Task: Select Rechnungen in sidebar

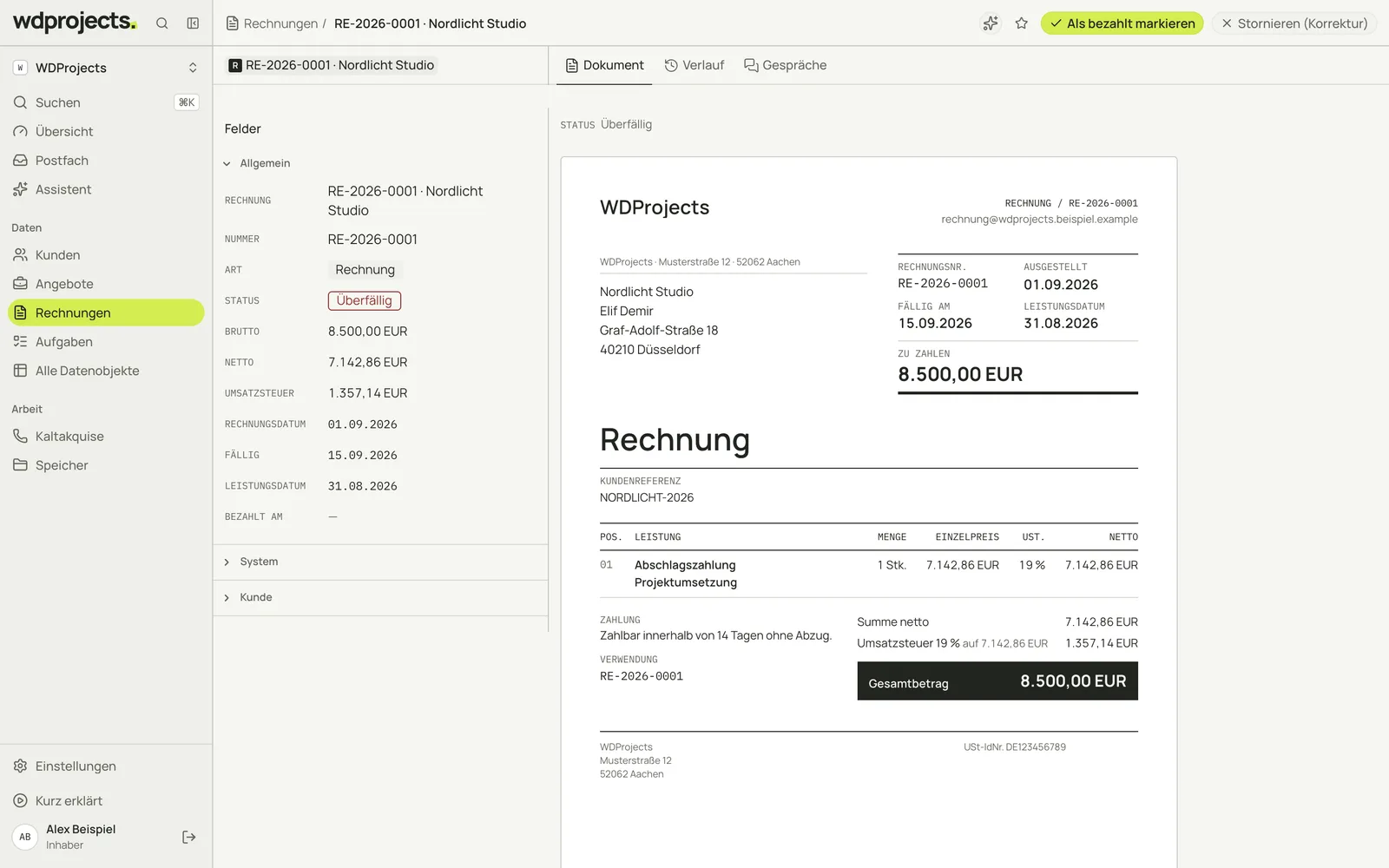Action: (106, 312)
